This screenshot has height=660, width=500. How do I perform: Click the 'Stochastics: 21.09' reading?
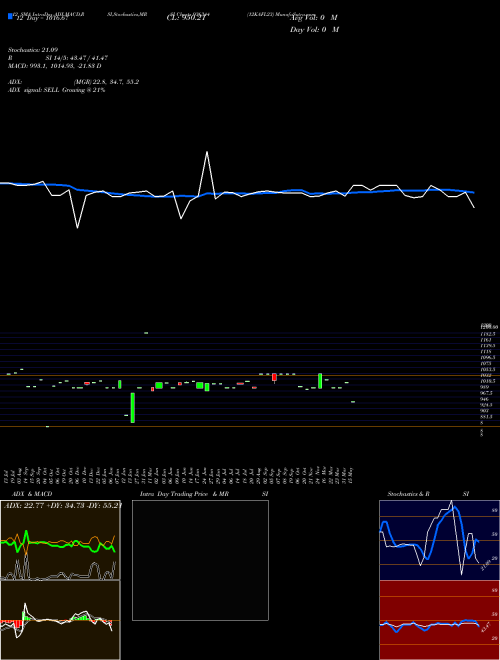(33, 50)
